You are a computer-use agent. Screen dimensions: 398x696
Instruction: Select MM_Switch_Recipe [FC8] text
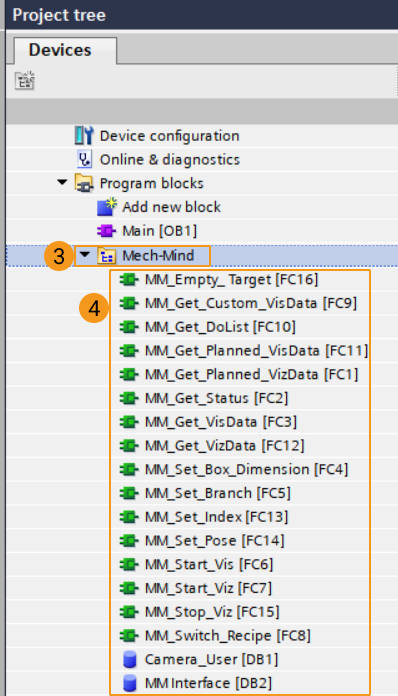[x=228, y=636]
